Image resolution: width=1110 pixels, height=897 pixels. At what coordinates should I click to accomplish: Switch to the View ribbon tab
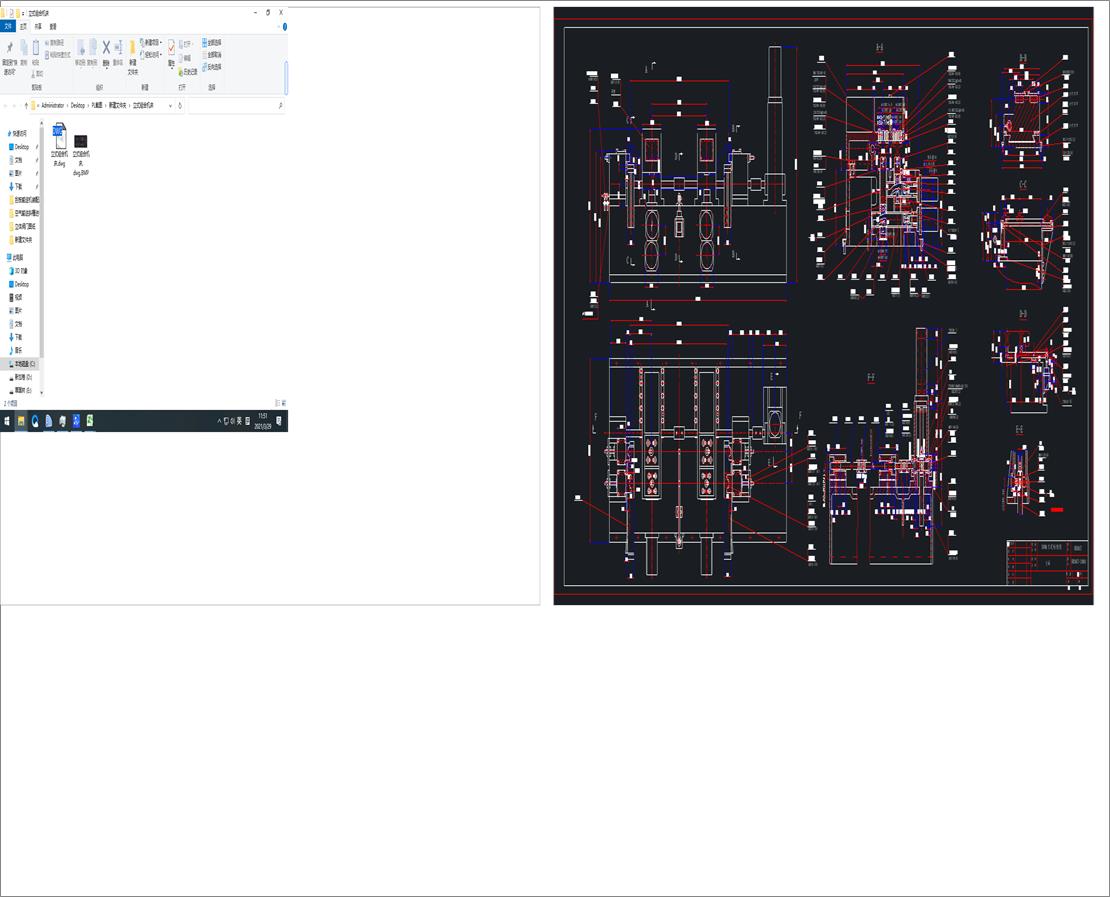[52, 26]
